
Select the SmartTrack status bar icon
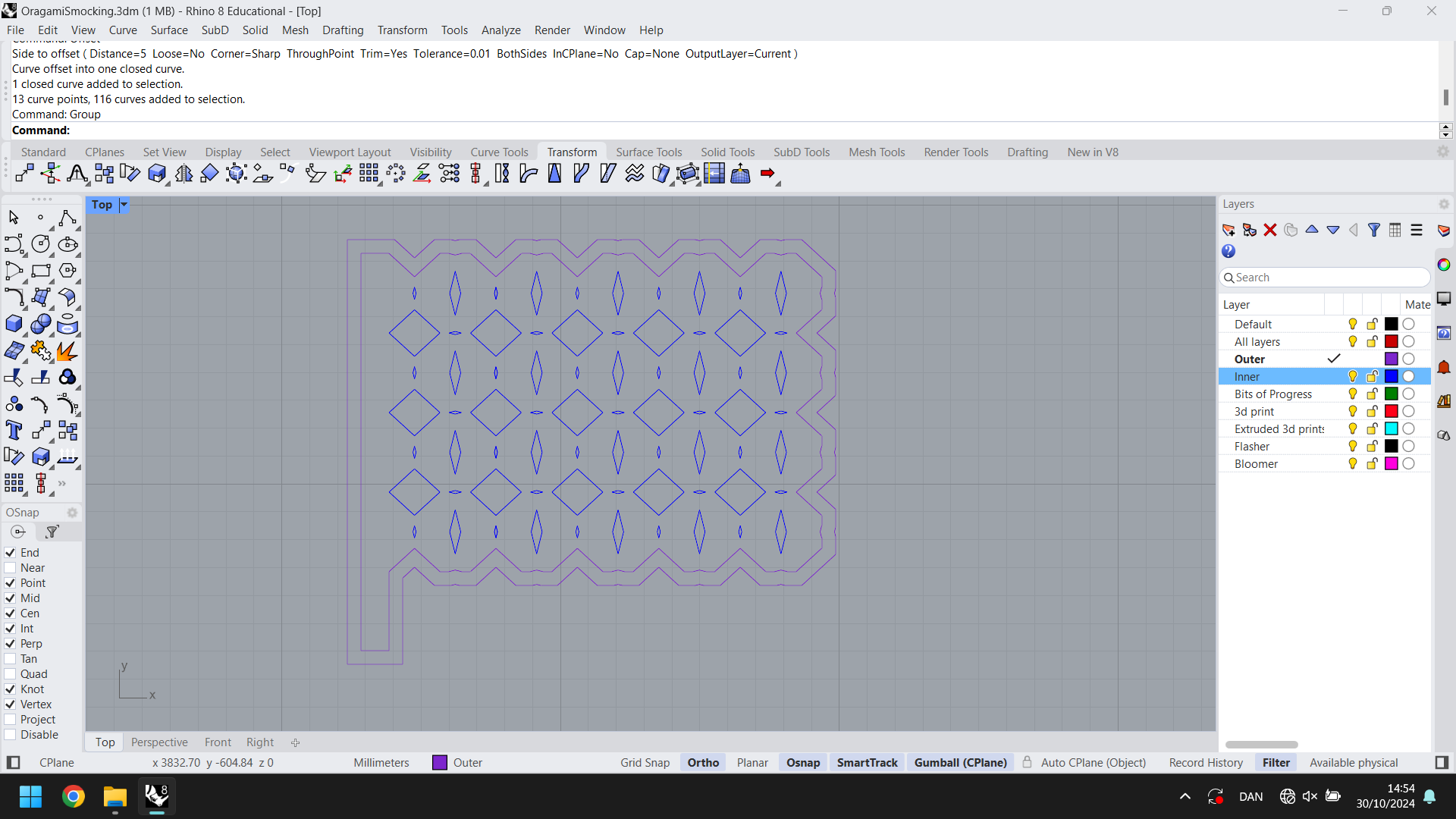pos(866,762)
